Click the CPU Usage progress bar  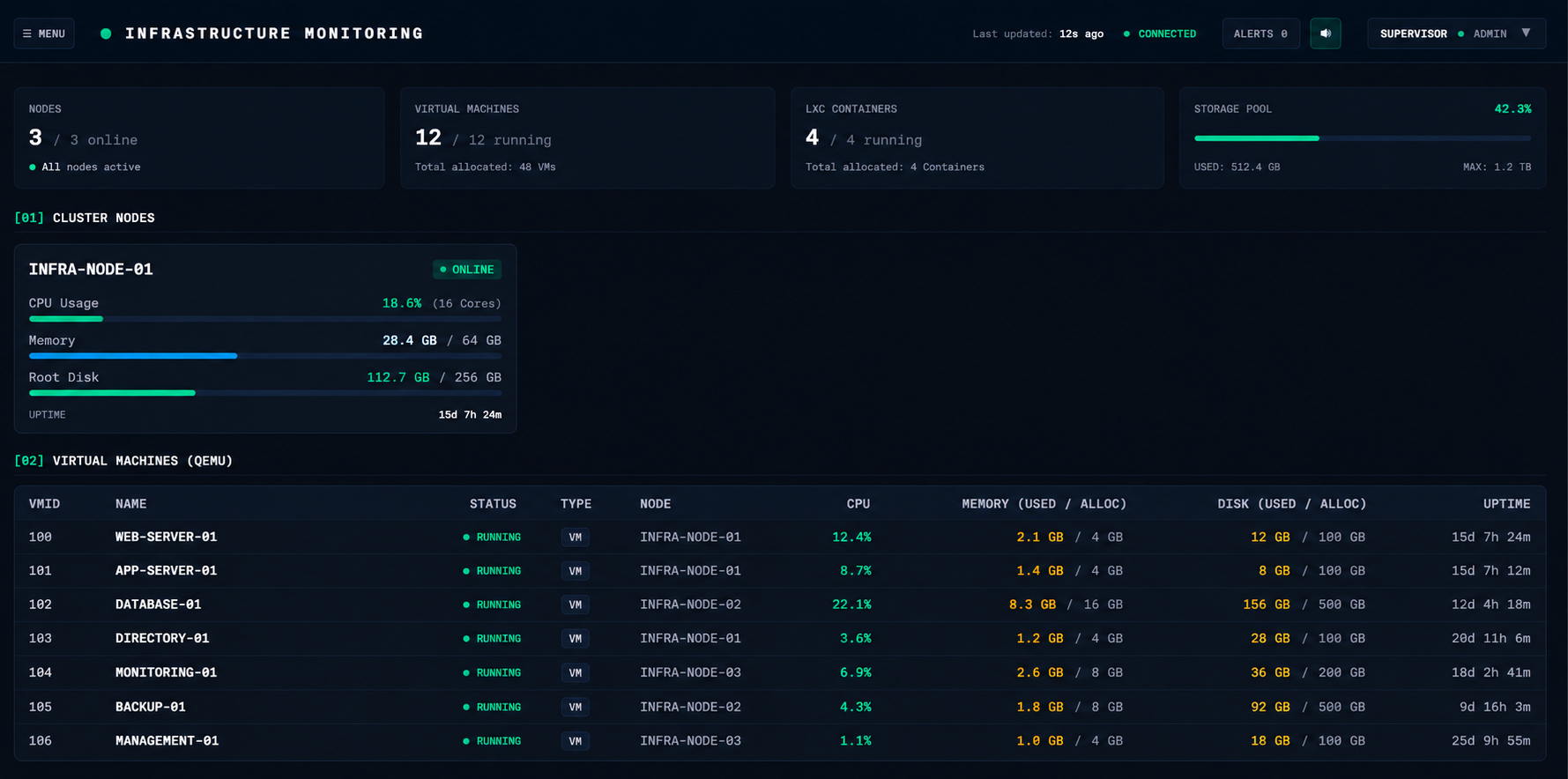[x=265, y=319]
